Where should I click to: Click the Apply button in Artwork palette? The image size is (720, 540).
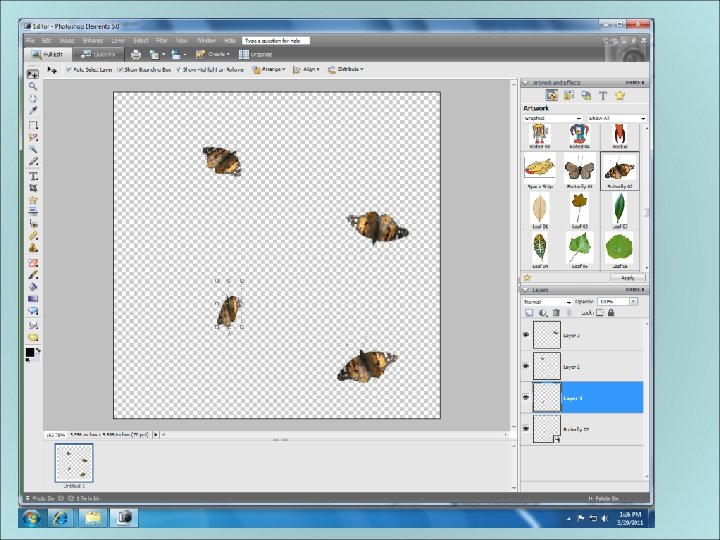[x=627, y=278]
